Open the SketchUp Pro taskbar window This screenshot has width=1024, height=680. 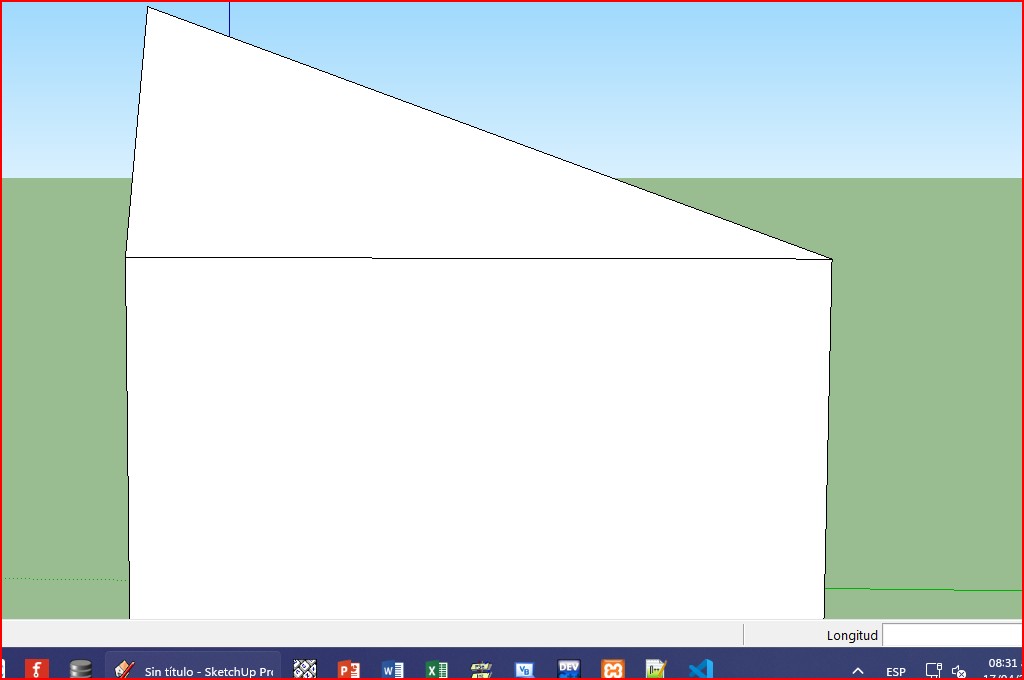click(x=194, y=670)
